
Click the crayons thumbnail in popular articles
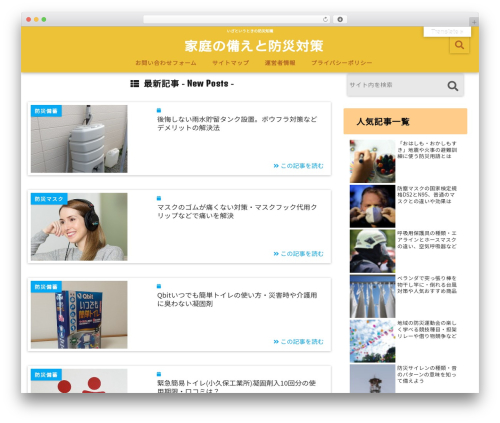[372, 161]
